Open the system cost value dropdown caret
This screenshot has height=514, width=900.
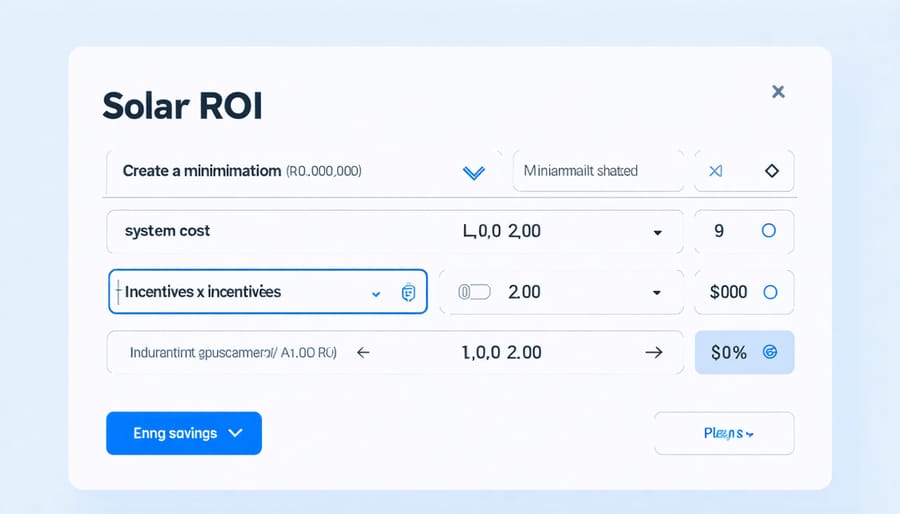coord(657,232)
